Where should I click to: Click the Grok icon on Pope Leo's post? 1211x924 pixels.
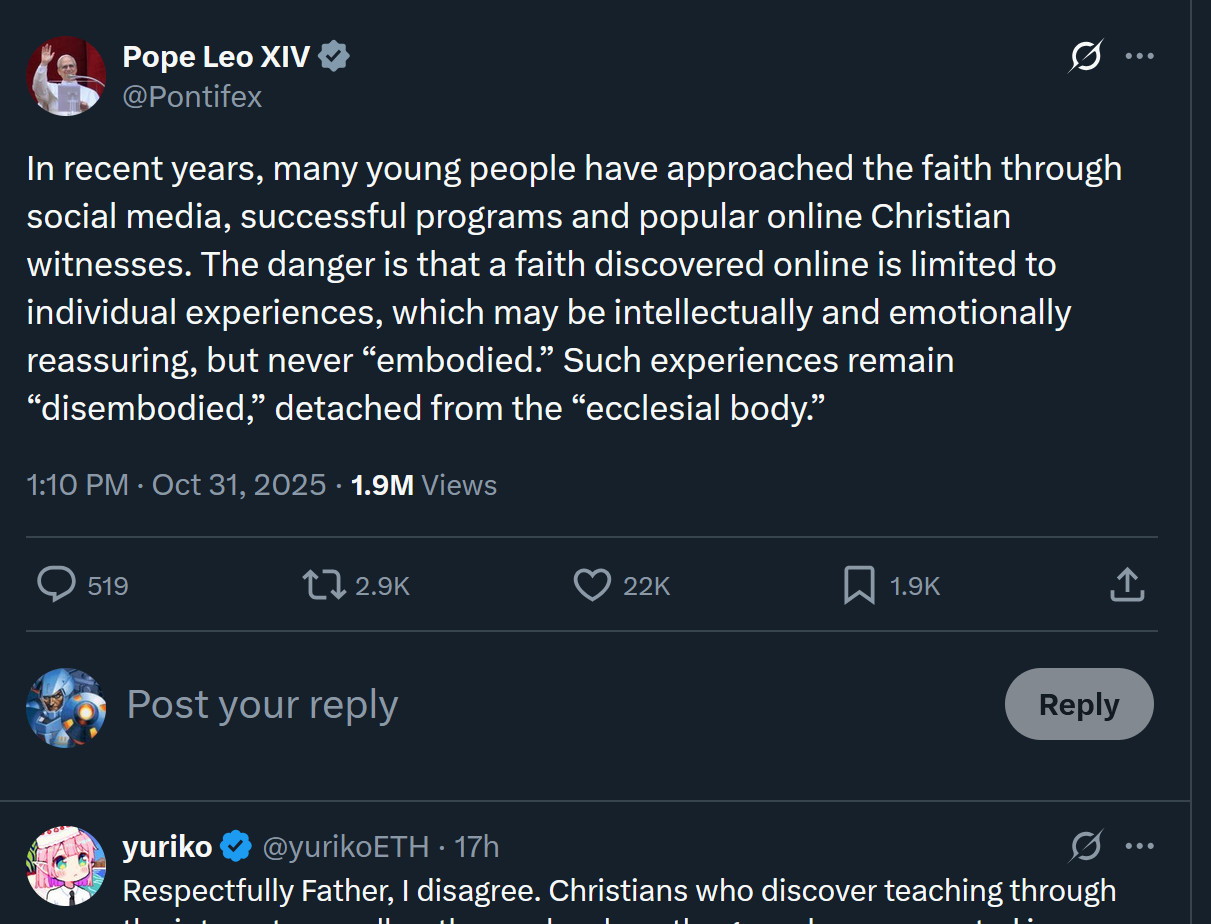tap(1085, 56)
